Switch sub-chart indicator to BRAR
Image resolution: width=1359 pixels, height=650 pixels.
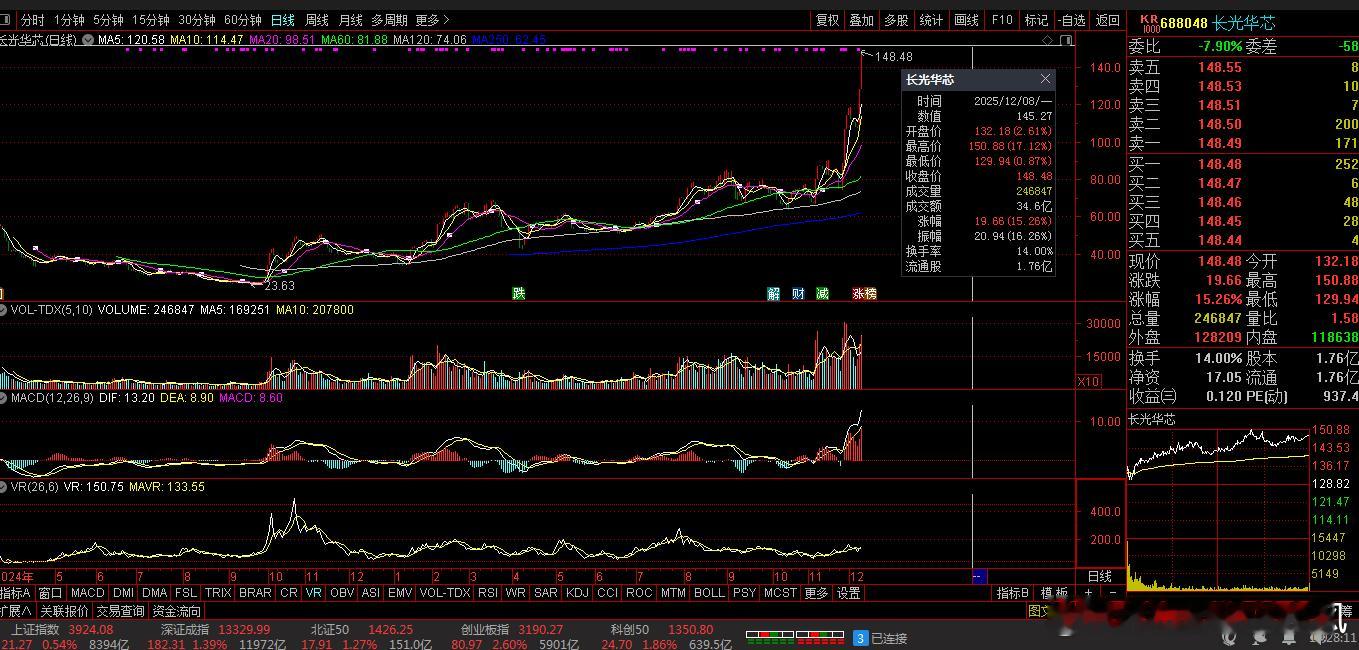255,593
